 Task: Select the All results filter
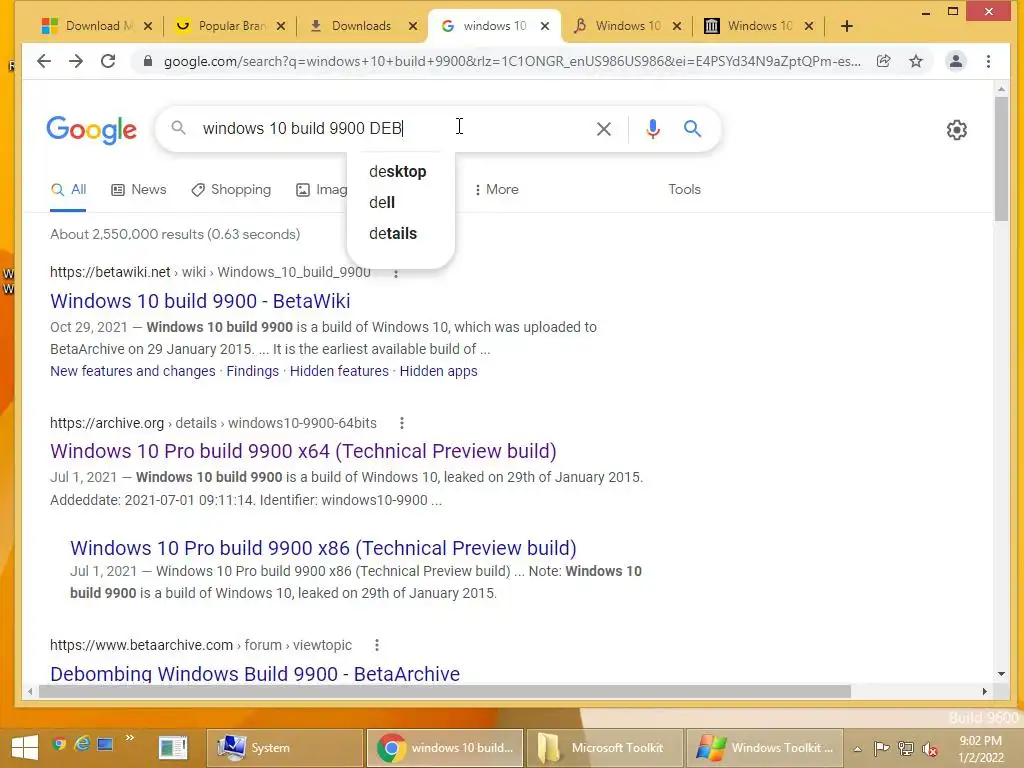click(x=69, y=189)
